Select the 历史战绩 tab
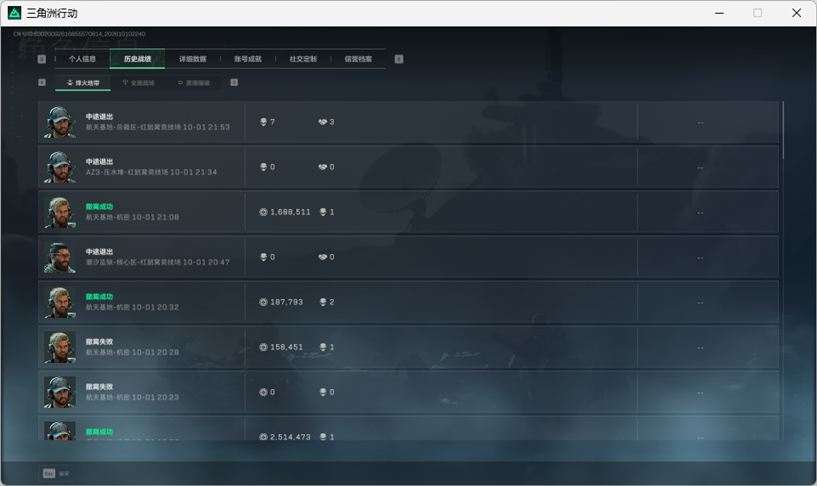 [x=138, y=59]
